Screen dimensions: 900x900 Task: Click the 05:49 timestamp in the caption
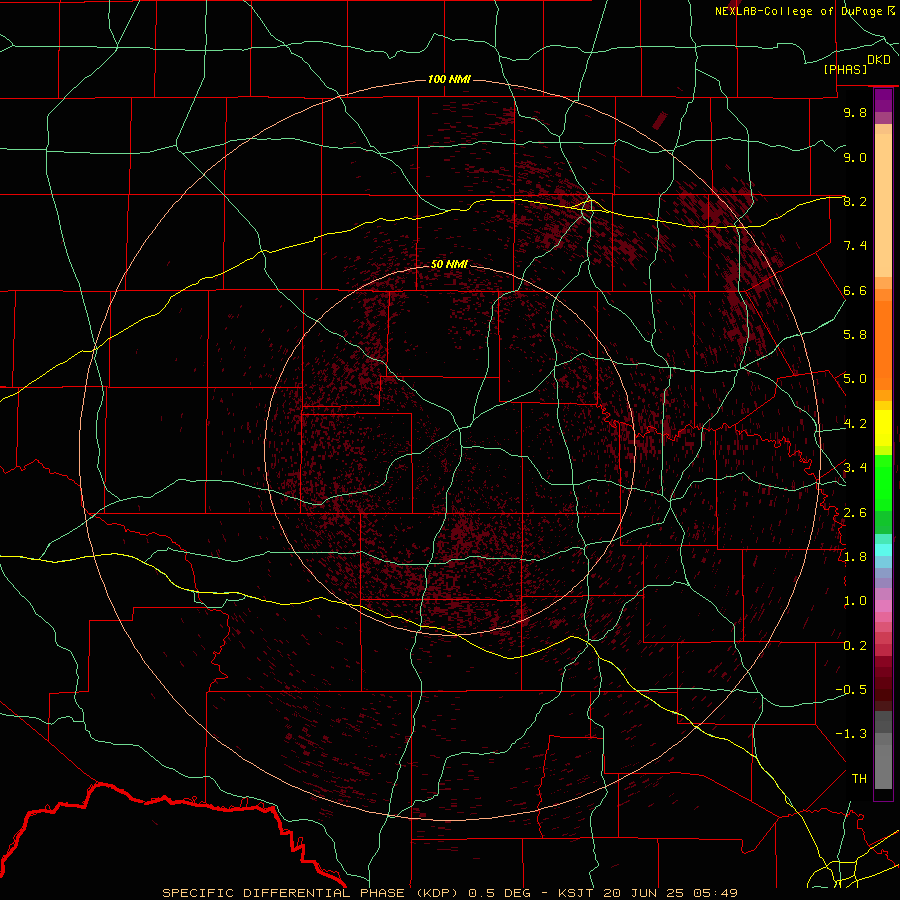[x=717, y=893]
